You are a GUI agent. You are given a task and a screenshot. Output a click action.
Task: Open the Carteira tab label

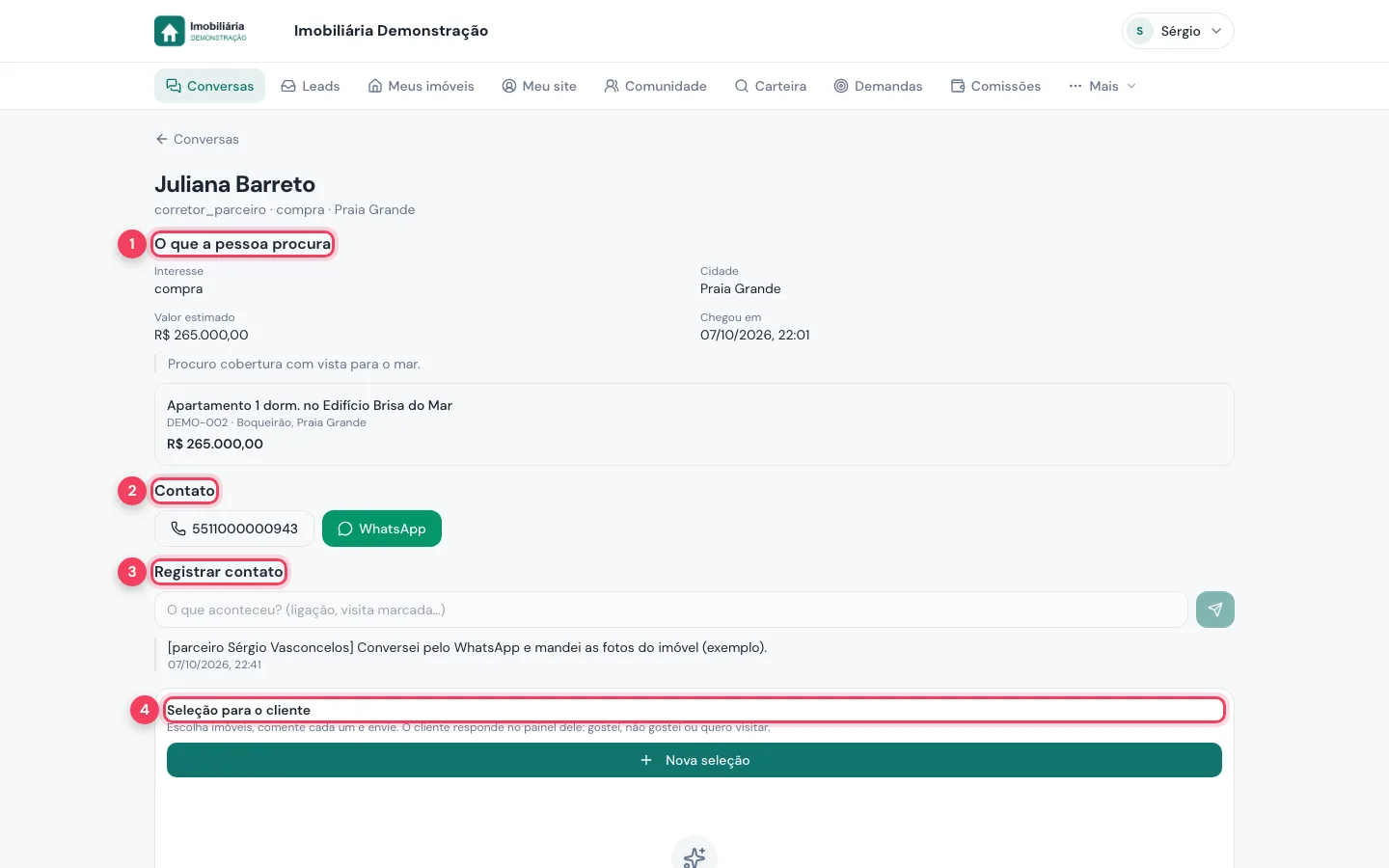pos(780,86)
